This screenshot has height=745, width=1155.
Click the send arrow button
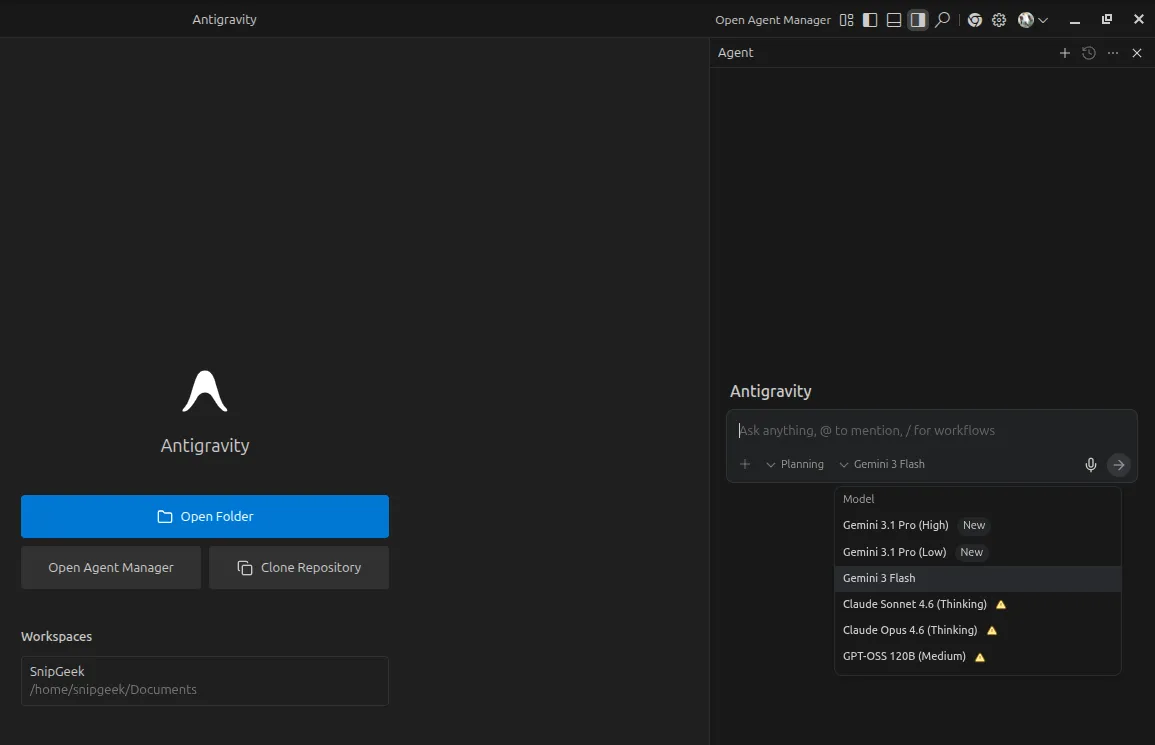(x=1119, y=465)
